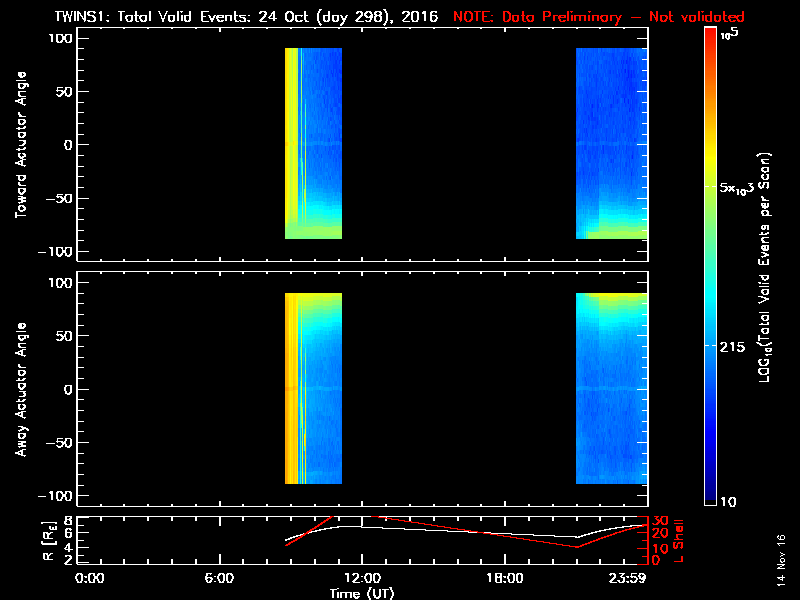Click the first data block in the Toward panel
Image resolution: width=800 pixels, height=600 pixels.
pyautogui.click(x=313, y=143)
